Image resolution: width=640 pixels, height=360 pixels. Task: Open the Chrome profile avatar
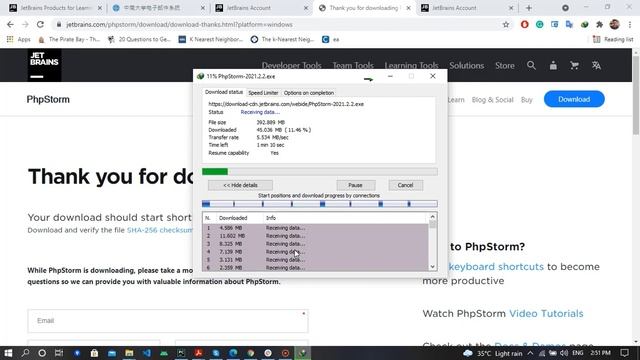[615, 24]
